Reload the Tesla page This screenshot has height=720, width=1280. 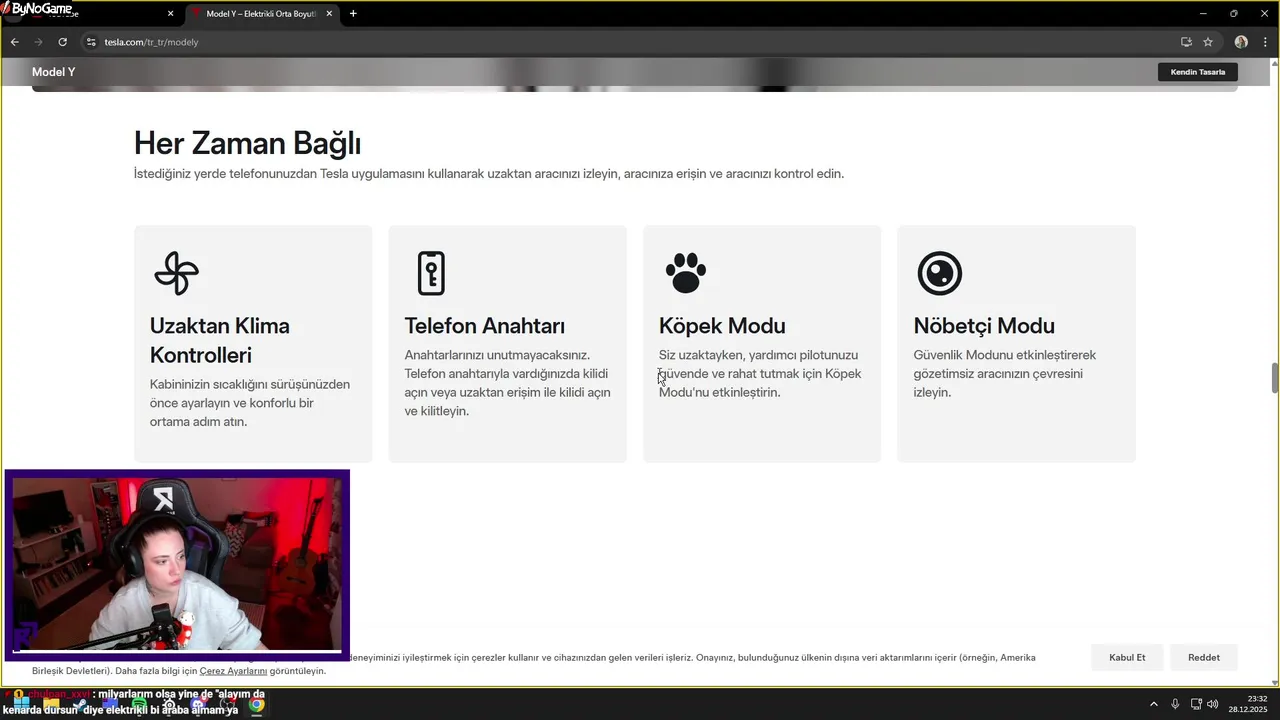click(62, 42)
